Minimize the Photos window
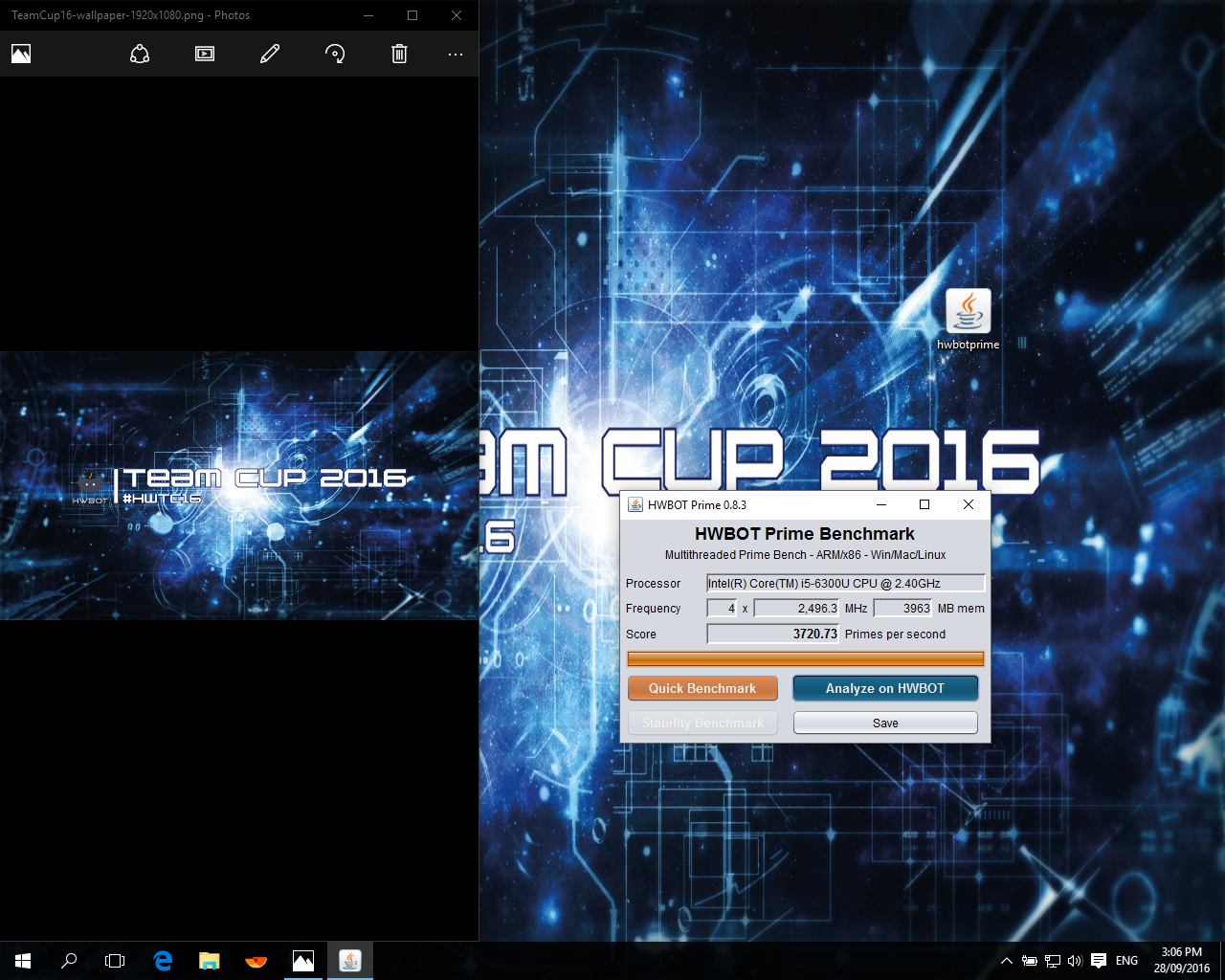The height and width of the screenshot is (980, 1225). coord(369,15)
